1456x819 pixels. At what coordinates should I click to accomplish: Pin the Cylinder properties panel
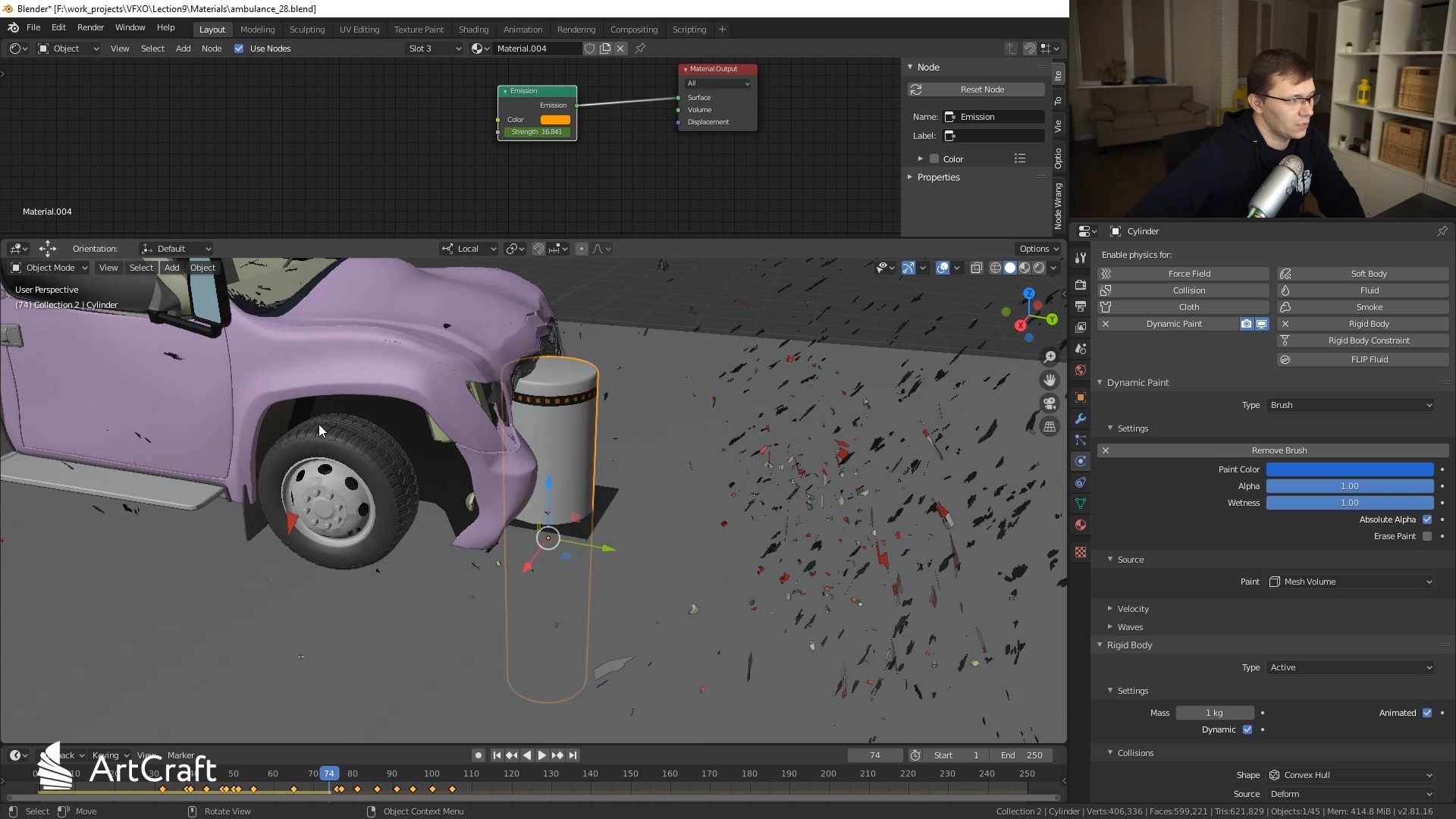tap(1442, 231)
